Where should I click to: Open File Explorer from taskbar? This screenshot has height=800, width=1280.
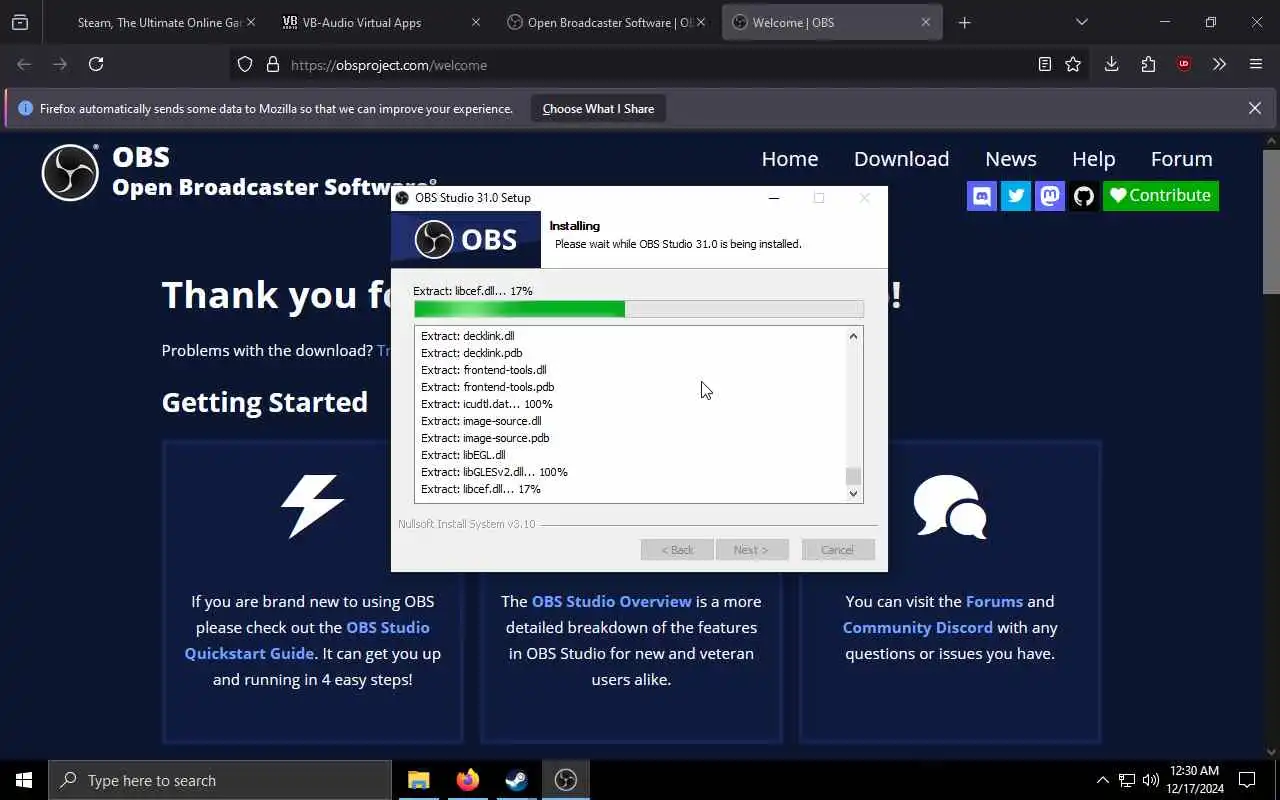coord(418,780)
